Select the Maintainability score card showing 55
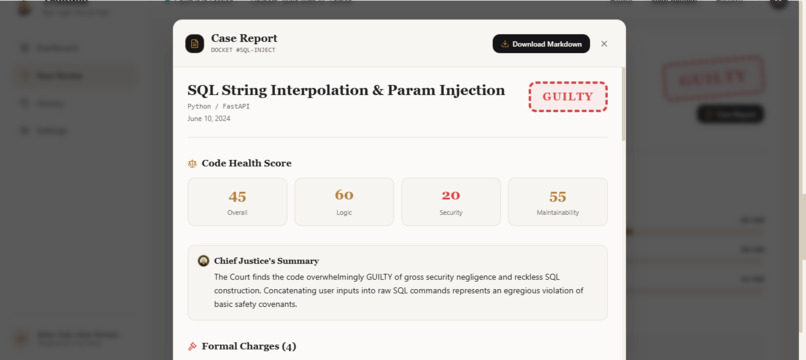The image size is (806, 360). [558, 202]
